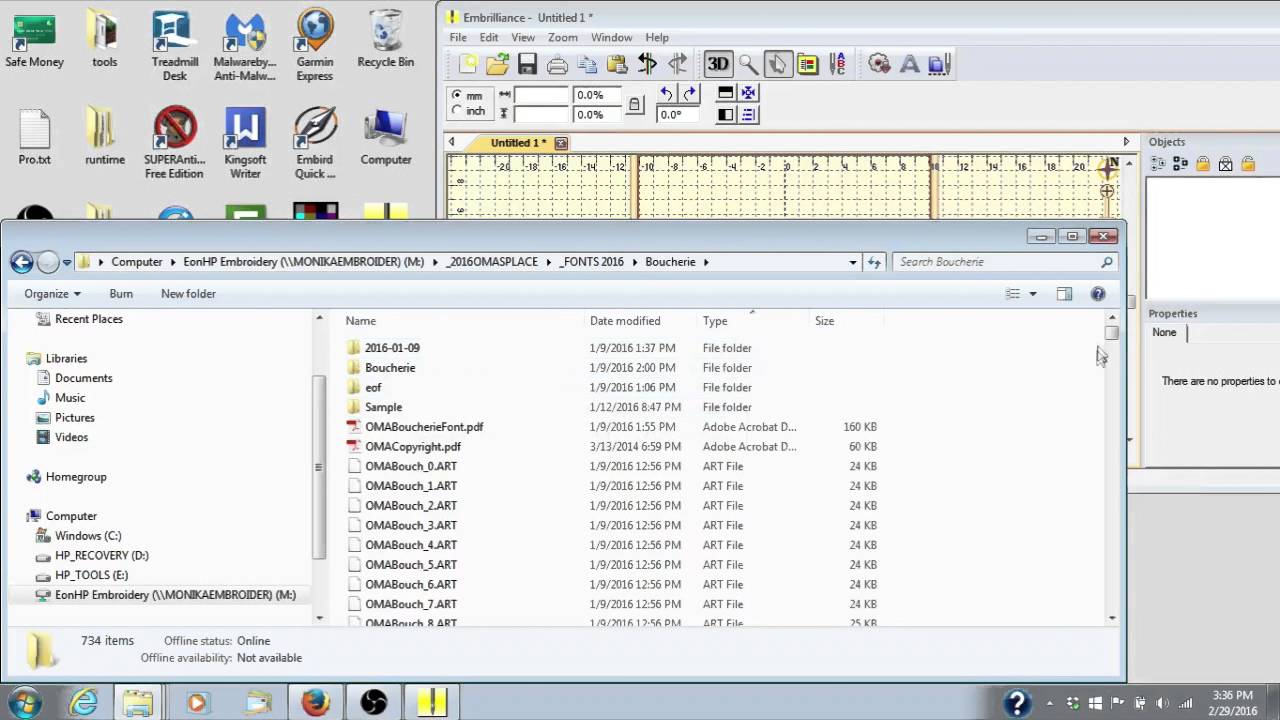Click the file list vertical scrollbar thumb
The image size is (1280, 720).
coord(1112,333)
